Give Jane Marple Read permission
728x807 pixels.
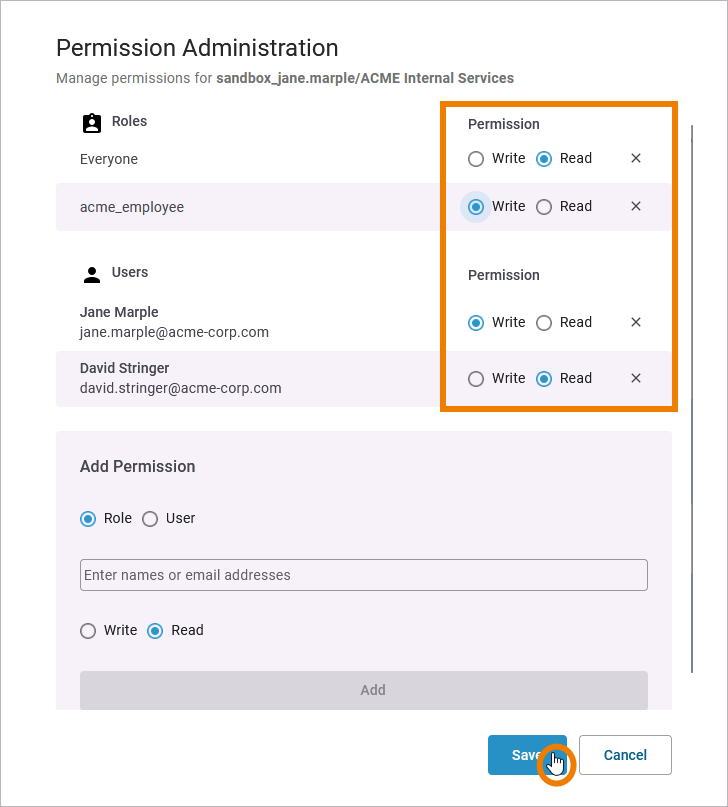544,322
